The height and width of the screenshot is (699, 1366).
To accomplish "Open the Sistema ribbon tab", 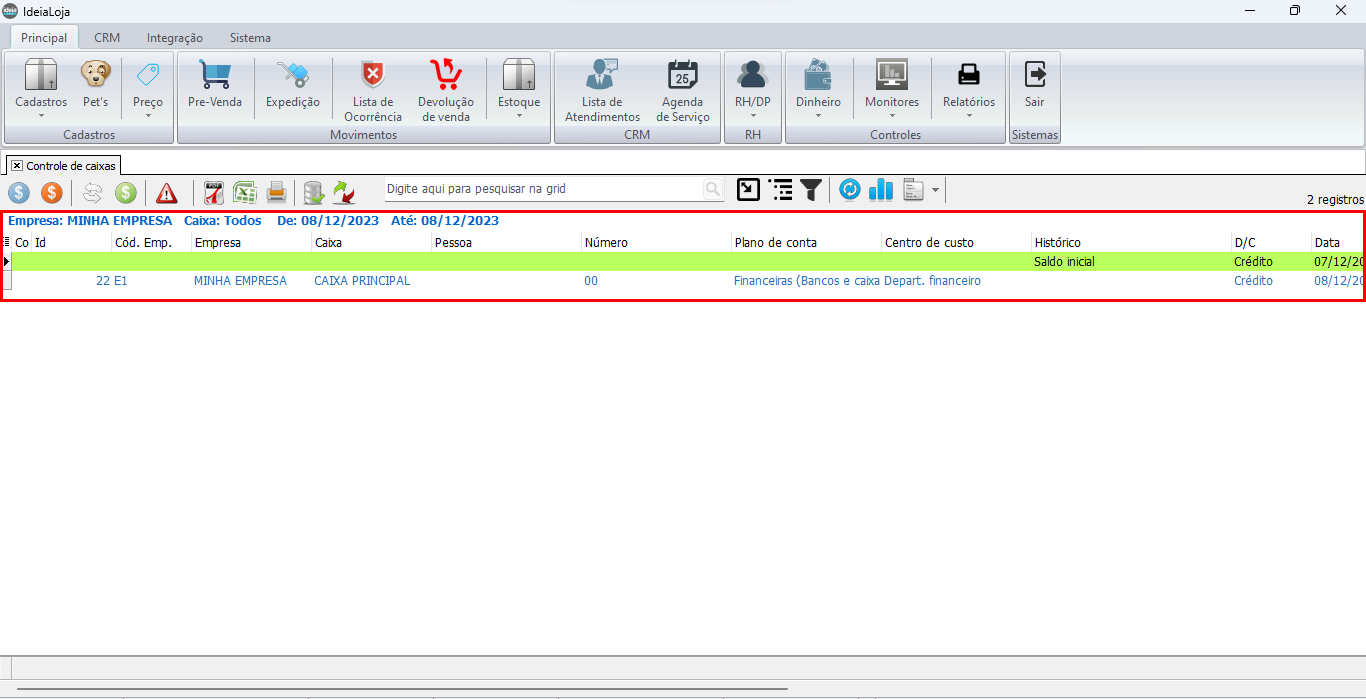I will point(250,38).
